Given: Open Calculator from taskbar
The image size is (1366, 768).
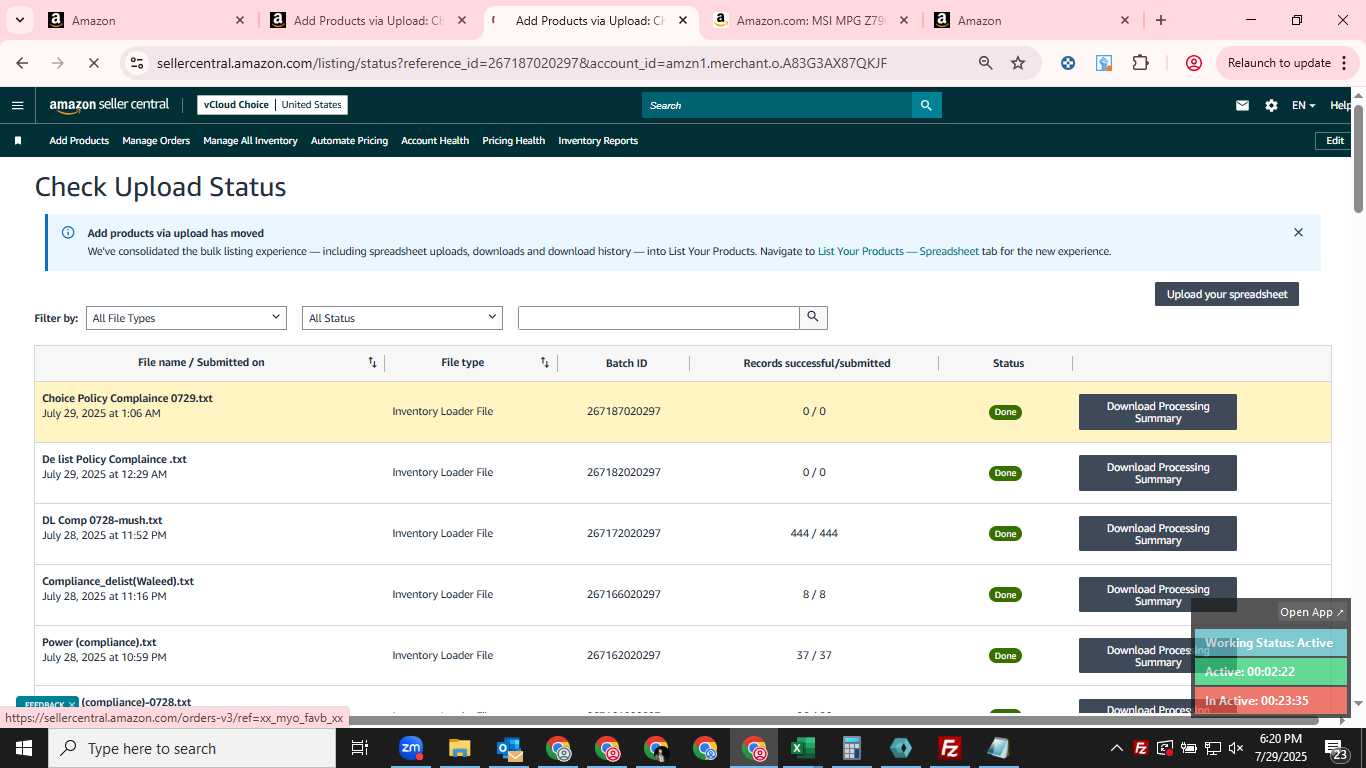Looking at the screenshot, I should pos(851,748).
